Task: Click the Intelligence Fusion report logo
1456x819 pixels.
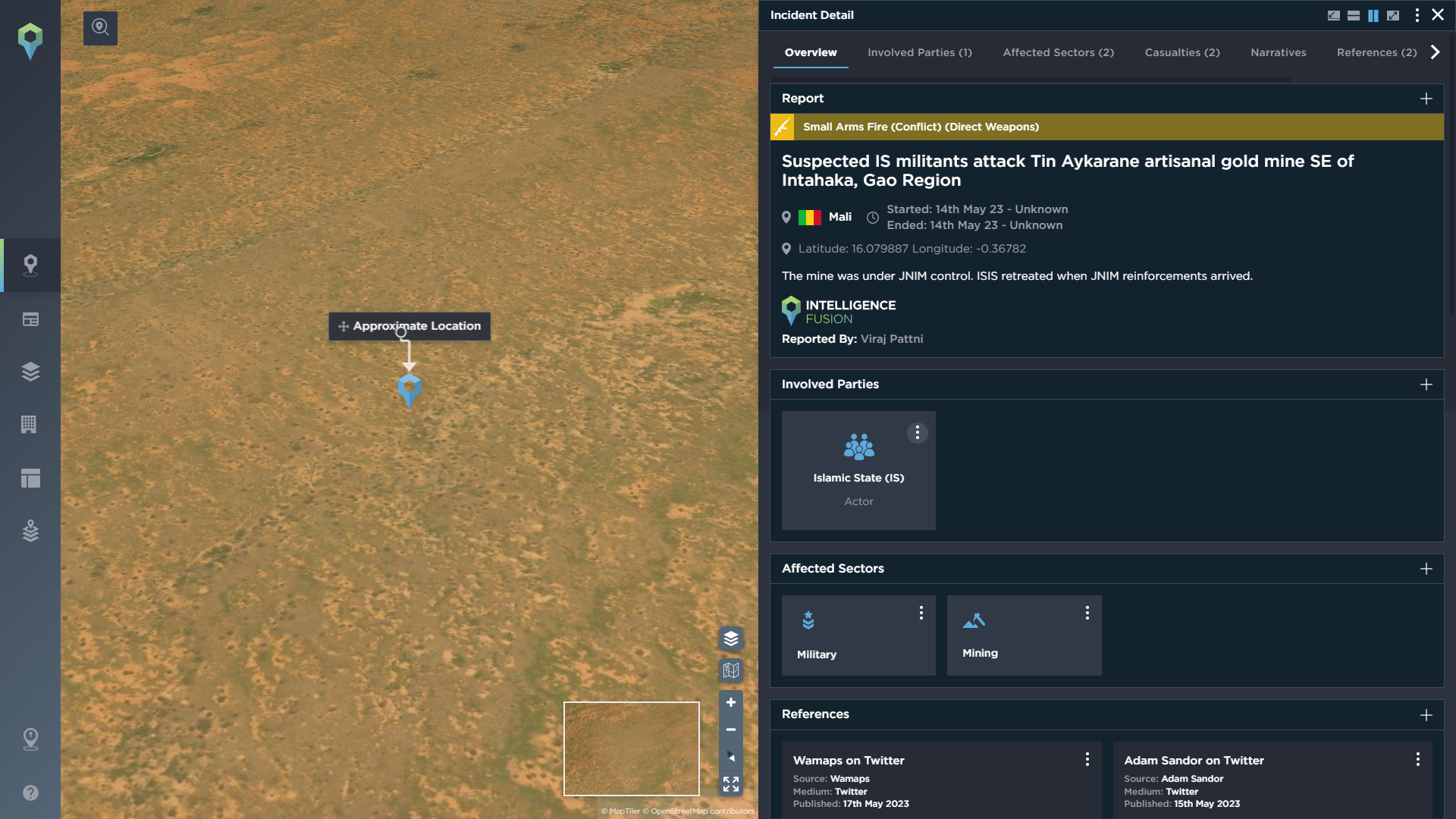Action: (x=839, y=311)
